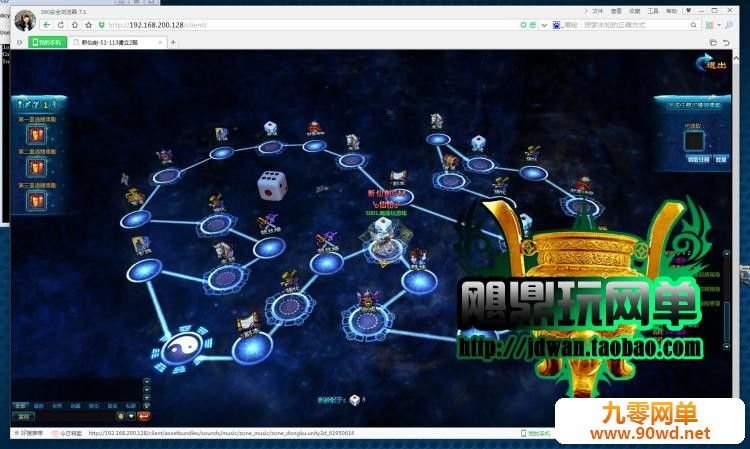The height and width of the screenshot is (449, 750).
Task: Click the right side panel scroll down arrow
Action: coord(727,346)
